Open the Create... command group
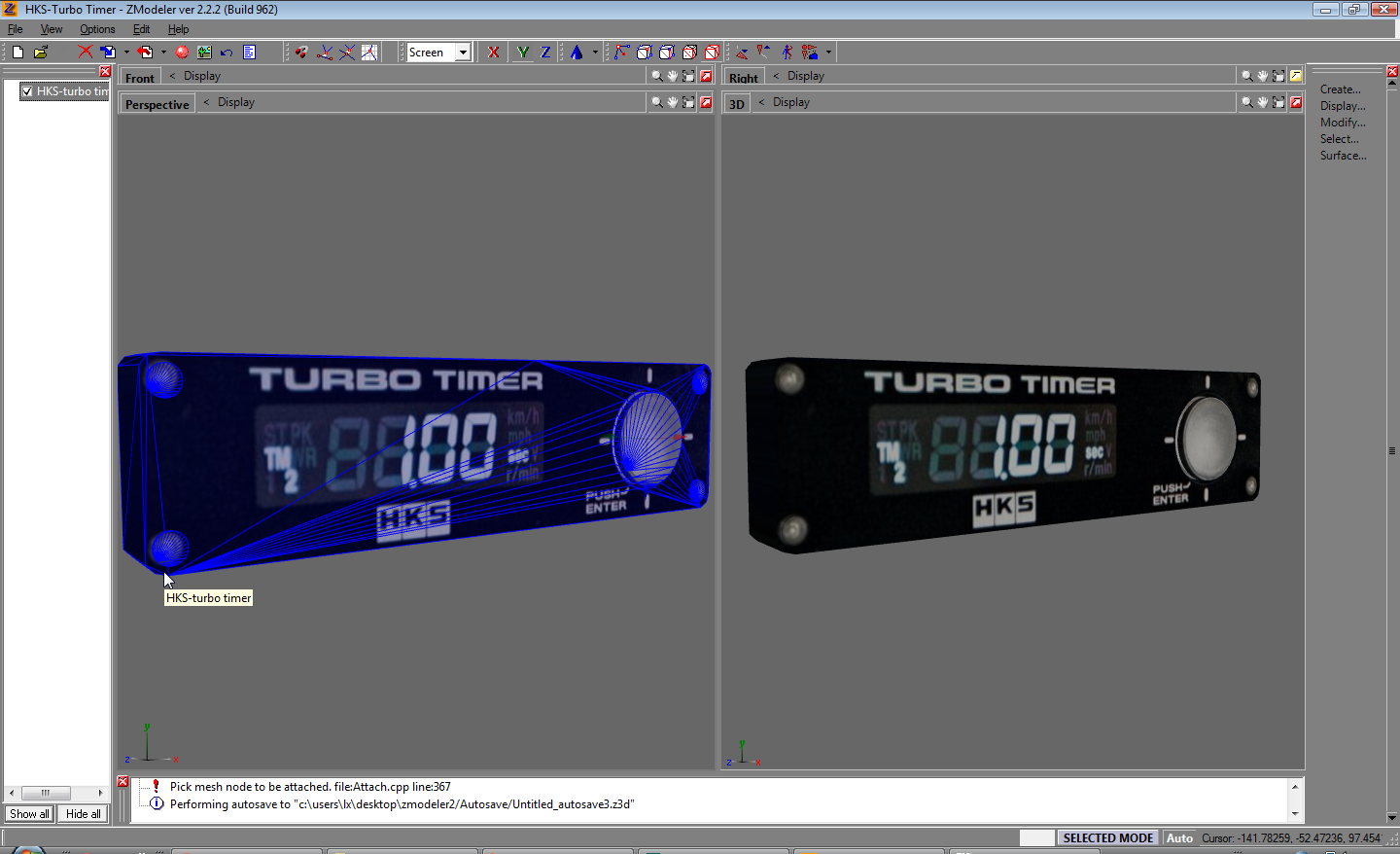Viewport: 1400px width, 854px height. point(1340,89)
